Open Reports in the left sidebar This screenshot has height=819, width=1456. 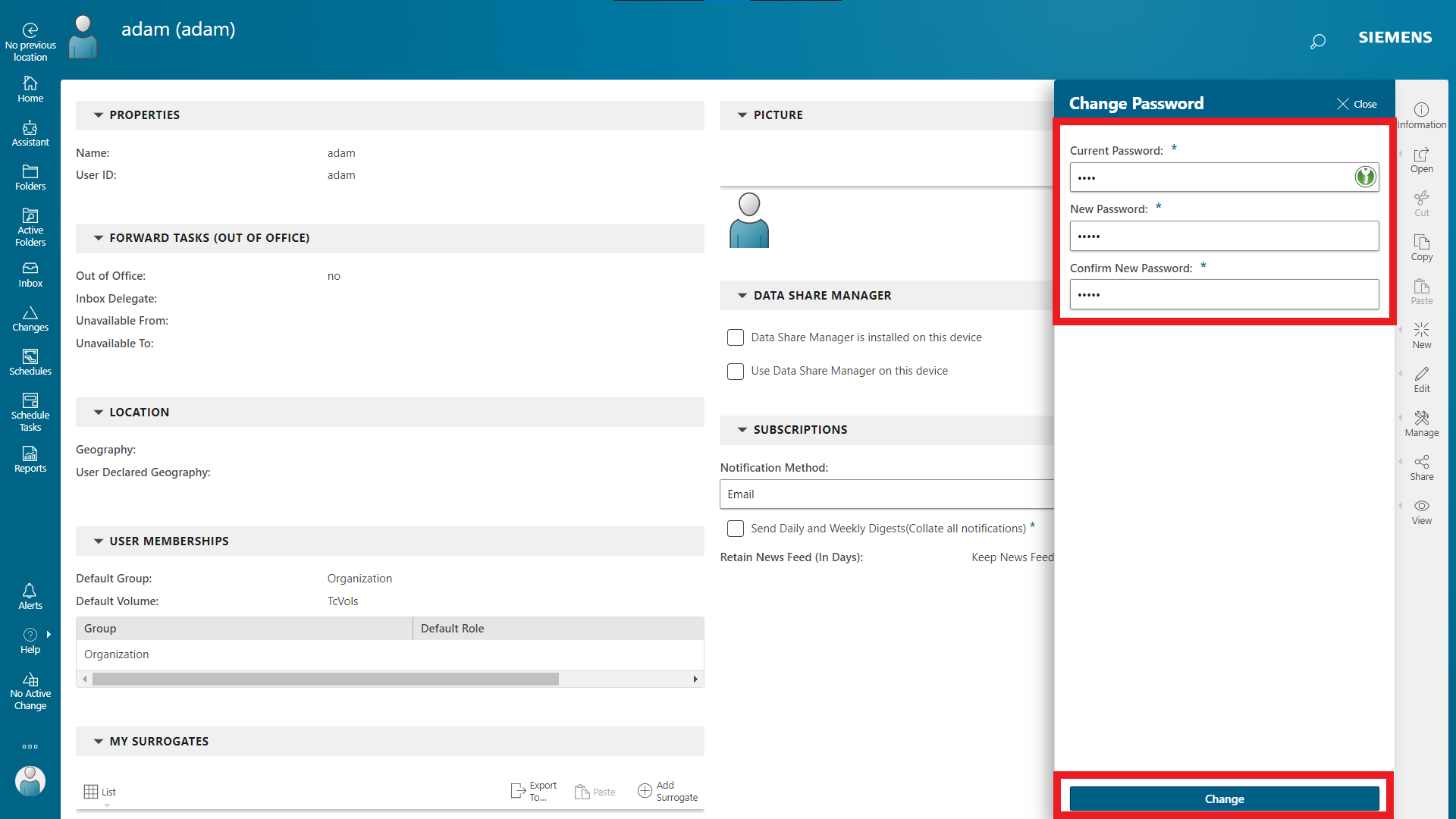click(x=30, y=460)
